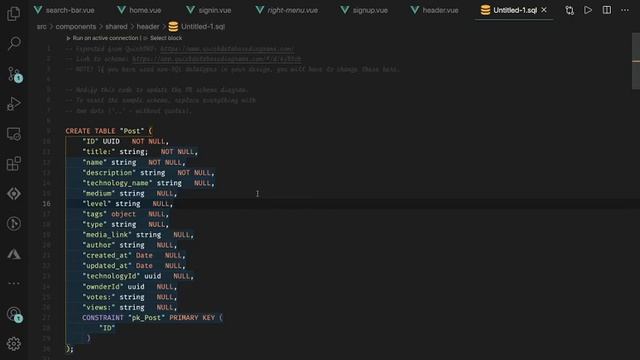Show additional views via the ellipsis in the activity bar

click(x=13, y=283)
